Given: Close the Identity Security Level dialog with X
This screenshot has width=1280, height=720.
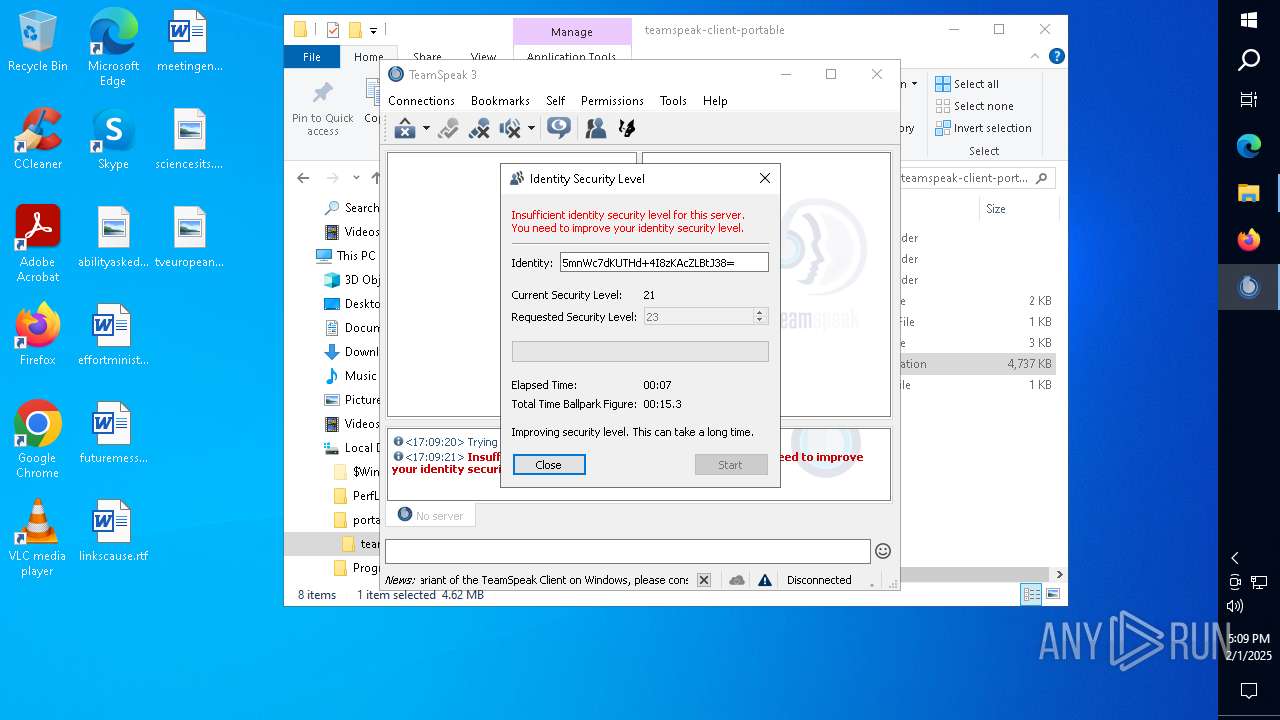Looking at the screenshot, I should [765, 178].
